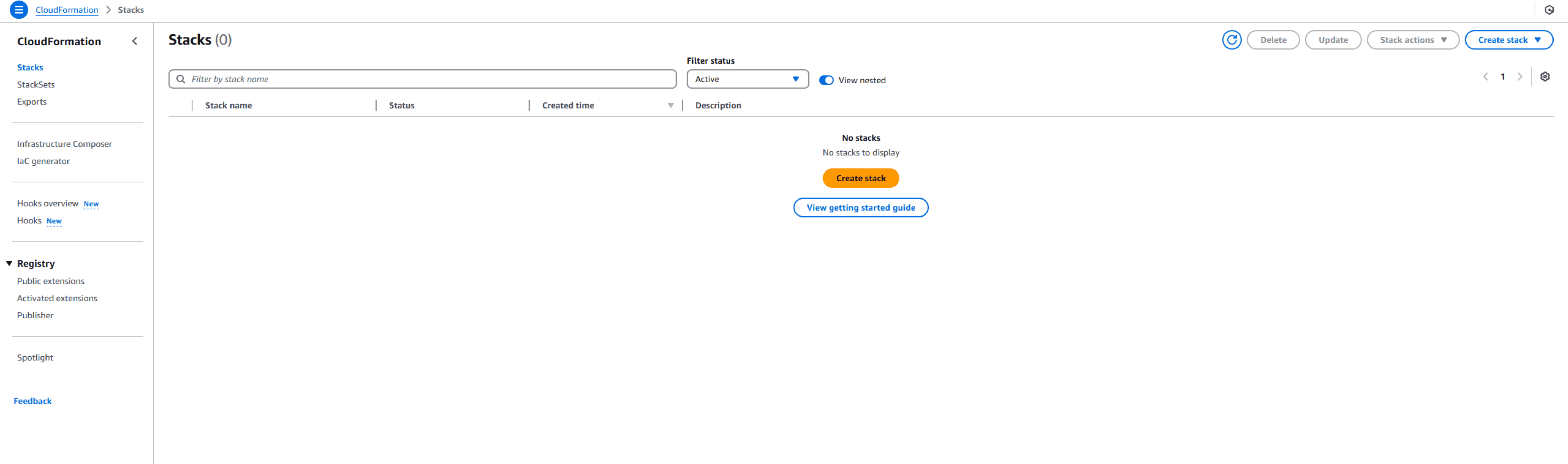The image size is (1568, 464).
Task: Open the top Create stack dropdown
Action: [x=1508, y=40]
